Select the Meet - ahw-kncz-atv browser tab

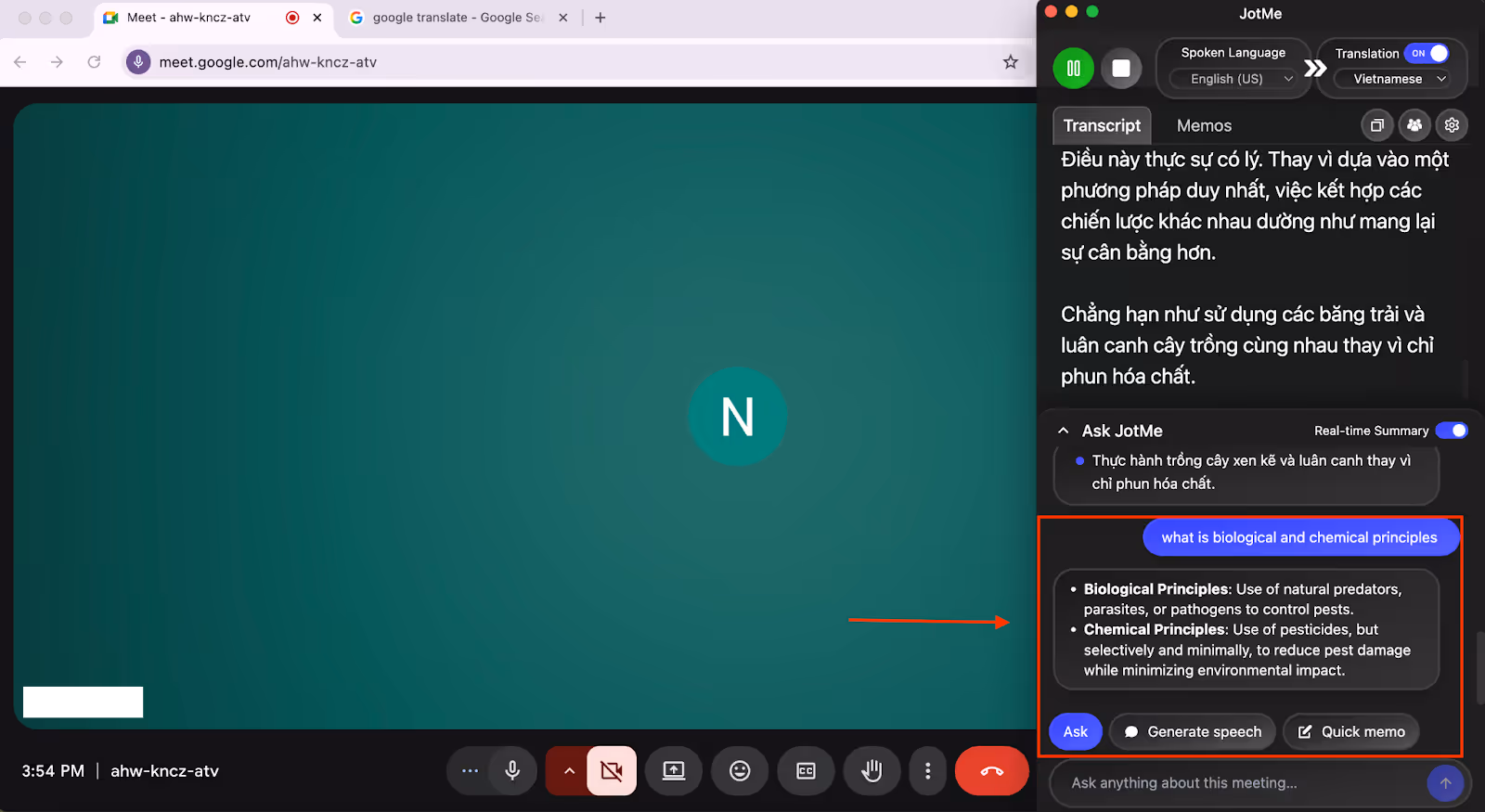point(213,18)
